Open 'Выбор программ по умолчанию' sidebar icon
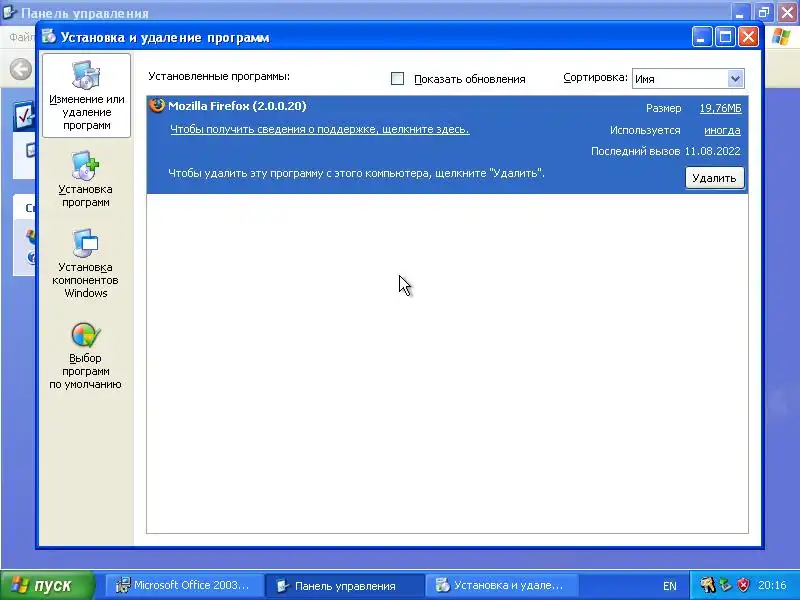The height and width of the screenshot is (600, 800). tap(85, 356)
